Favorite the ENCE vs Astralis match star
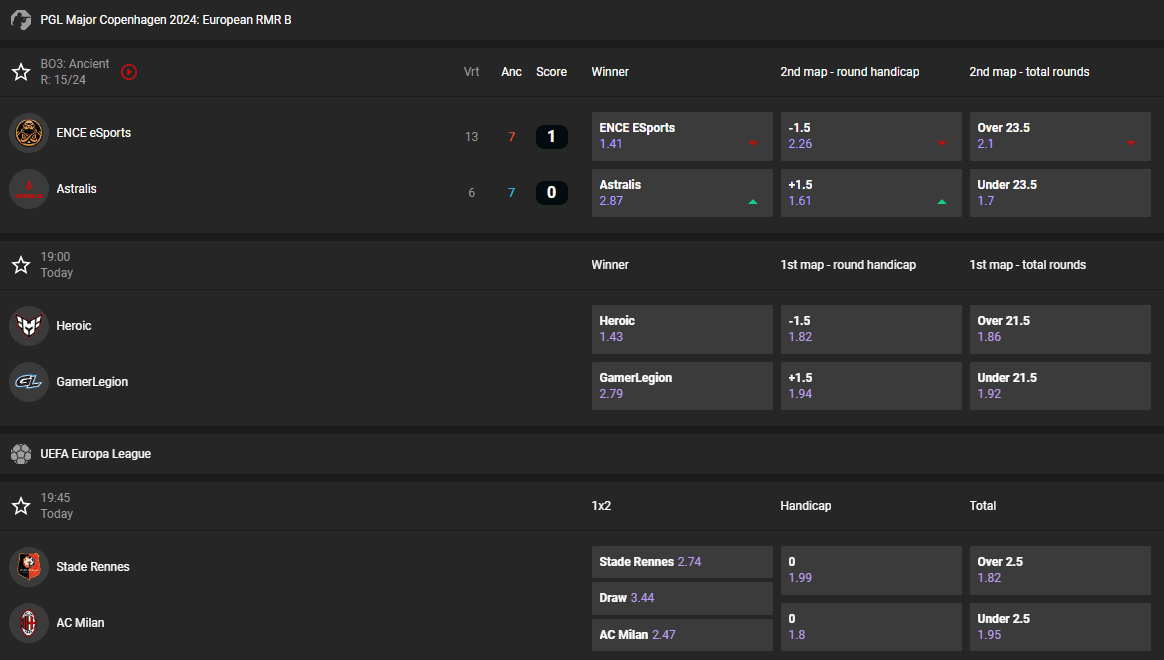The width and height of the screenshot is (1164, 660). [x=21, y=72]
